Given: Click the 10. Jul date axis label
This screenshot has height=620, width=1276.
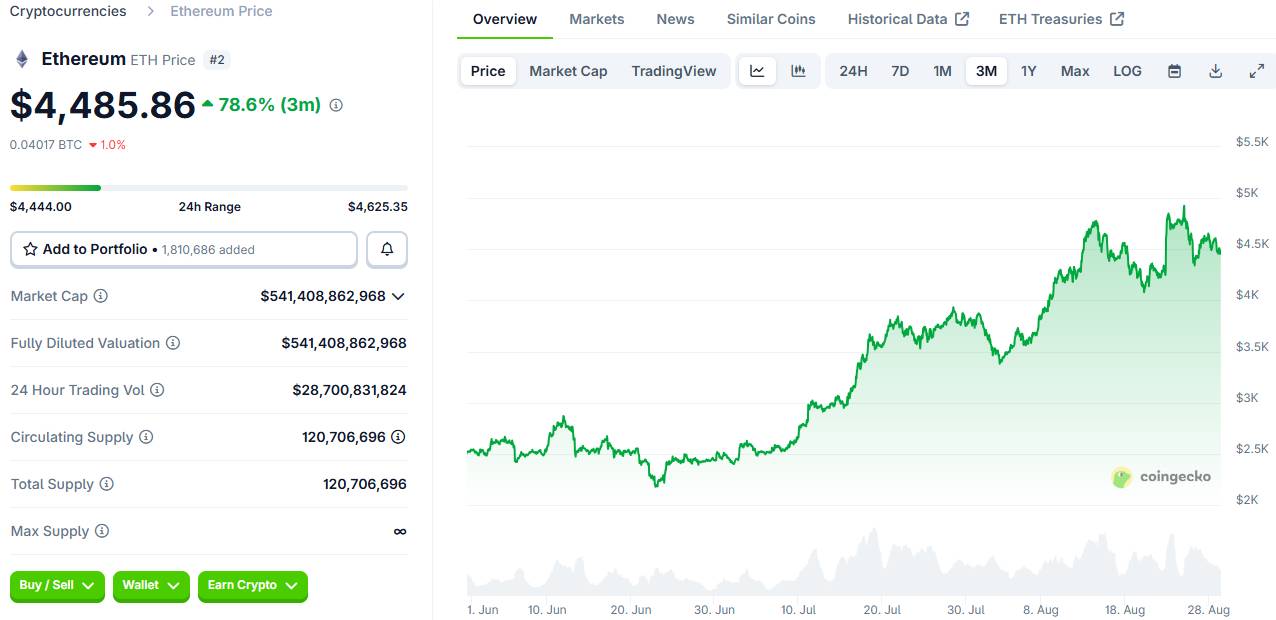Looking at the screenshot, I should click(799, 610).
